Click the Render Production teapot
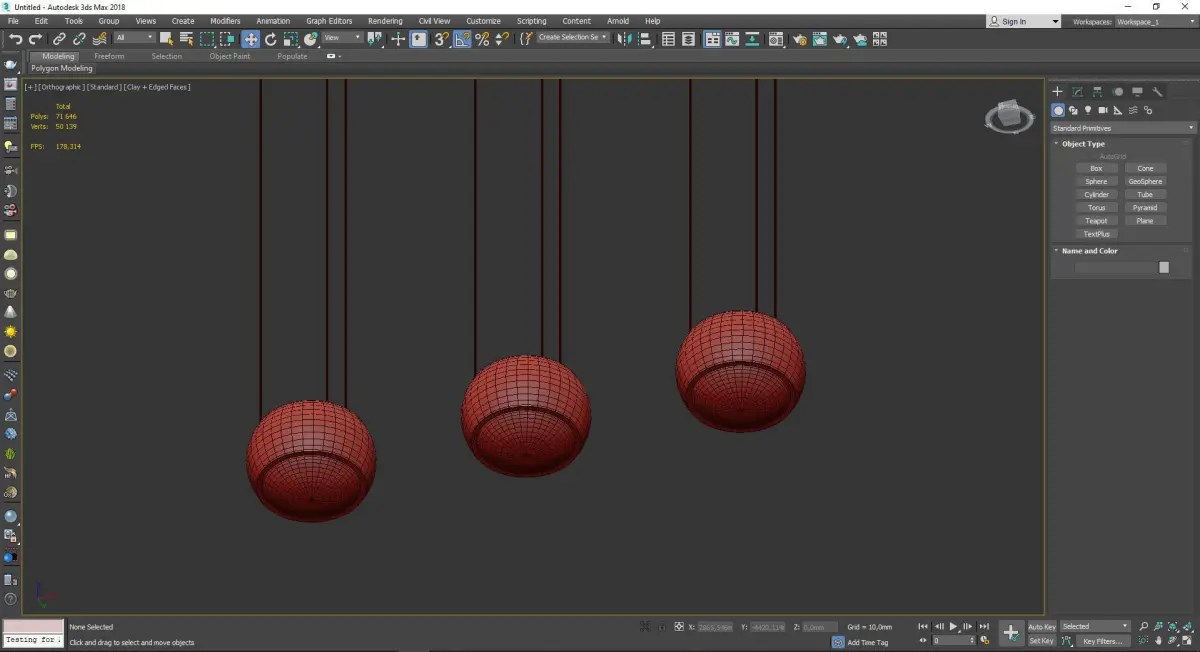Image resolution: width=1200 pixels, height=652 pixels. pyautogui.click(x=840, y=39)
